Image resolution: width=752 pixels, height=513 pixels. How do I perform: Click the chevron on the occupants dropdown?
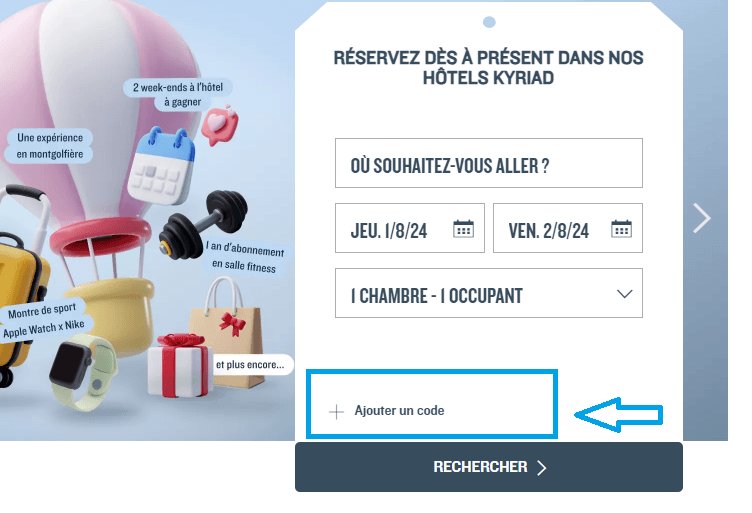pos(624,294)
